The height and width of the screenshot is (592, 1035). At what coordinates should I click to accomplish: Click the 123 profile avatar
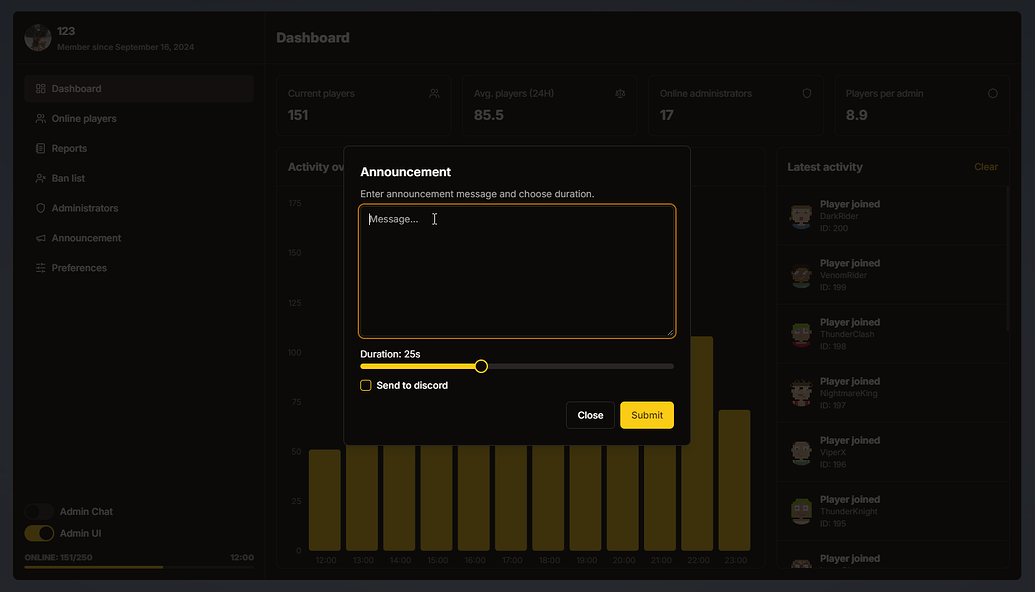[x=37, y=37]
